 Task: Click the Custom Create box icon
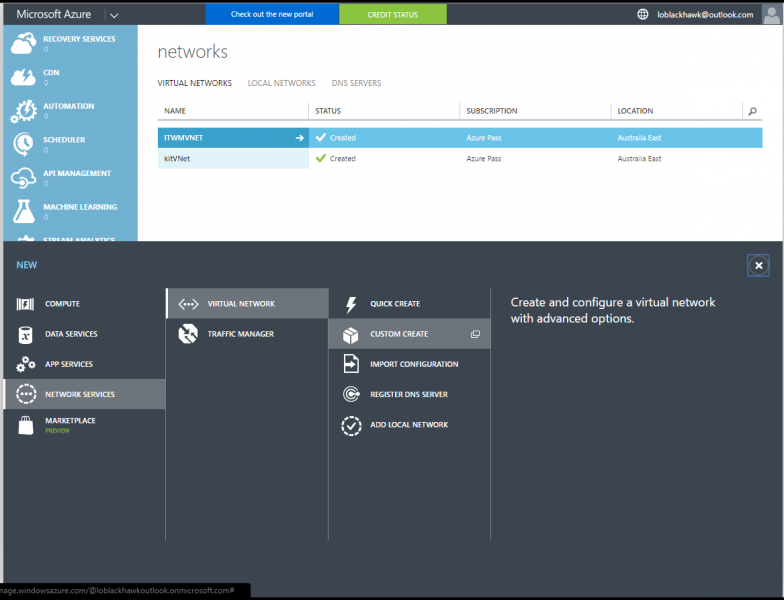click(350, 335)
